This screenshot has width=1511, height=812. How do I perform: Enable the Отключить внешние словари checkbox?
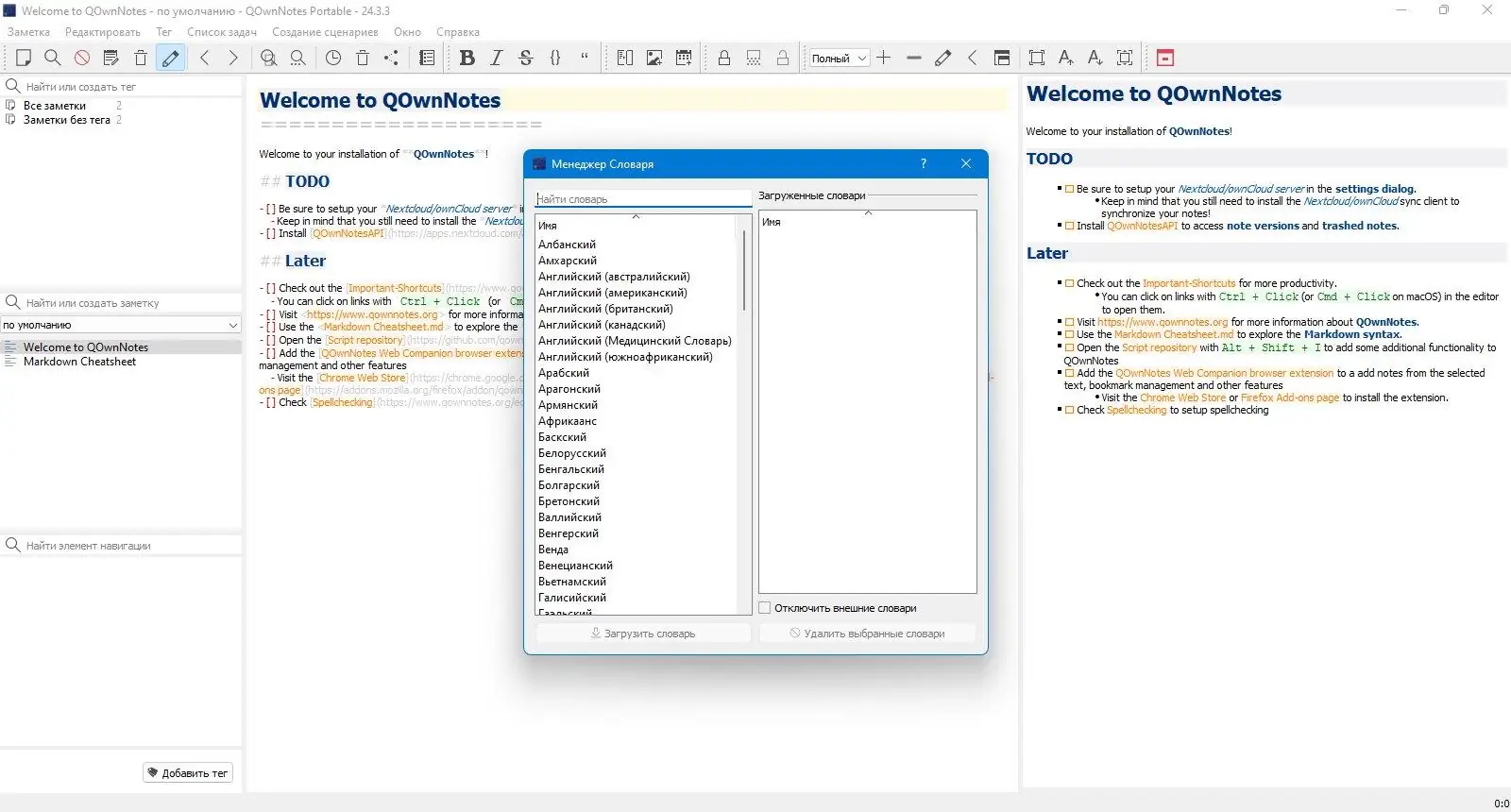(765, 608)
